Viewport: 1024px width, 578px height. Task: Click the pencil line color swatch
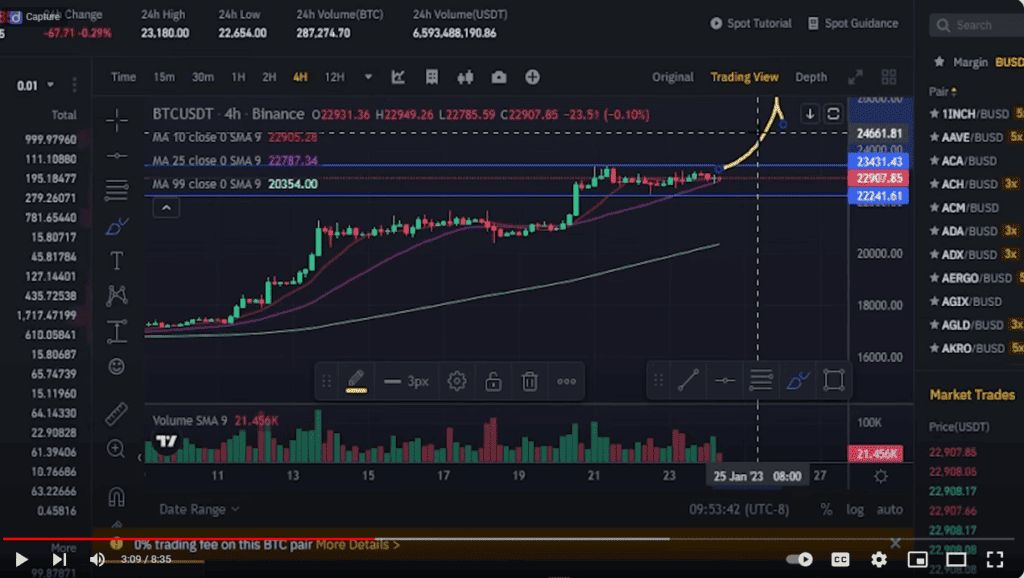(356, 381)
